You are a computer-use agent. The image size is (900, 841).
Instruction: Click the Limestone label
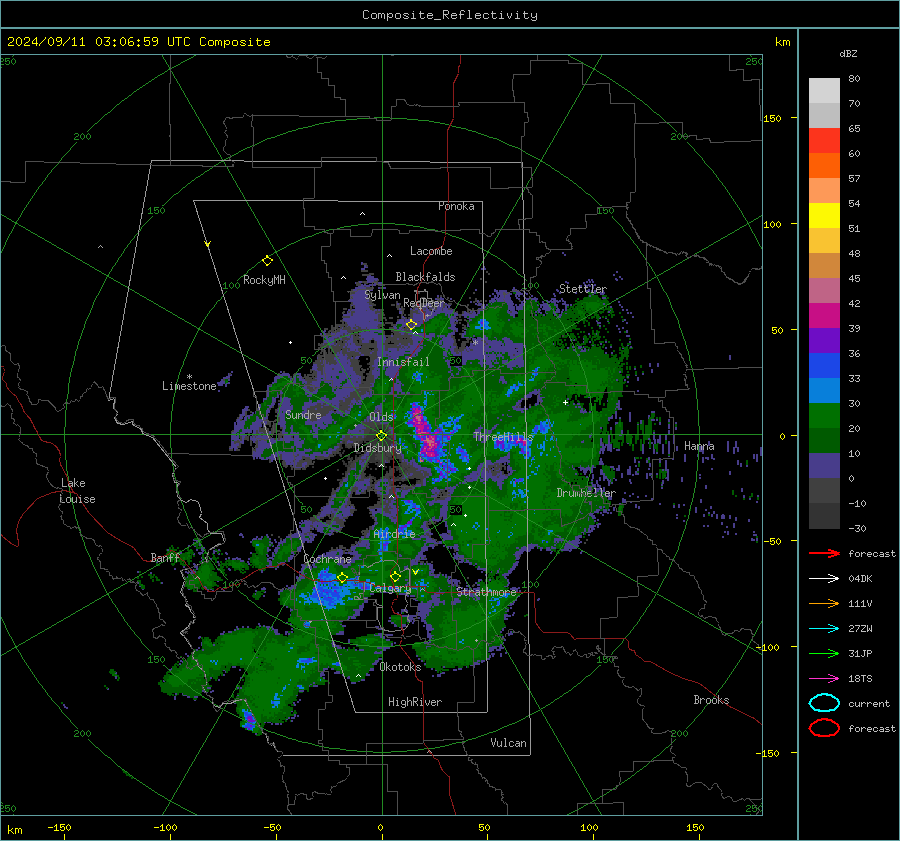point(189,386)
